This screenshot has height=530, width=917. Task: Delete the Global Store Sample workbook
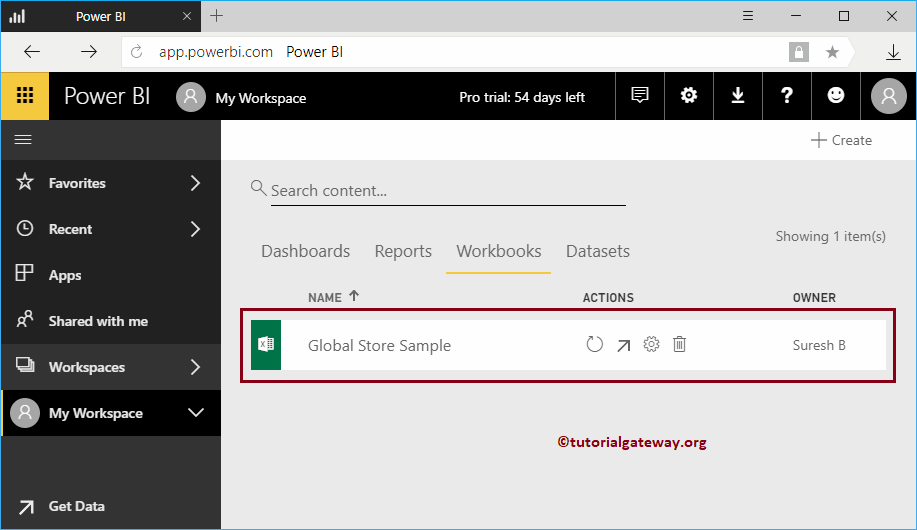(679, 344)
